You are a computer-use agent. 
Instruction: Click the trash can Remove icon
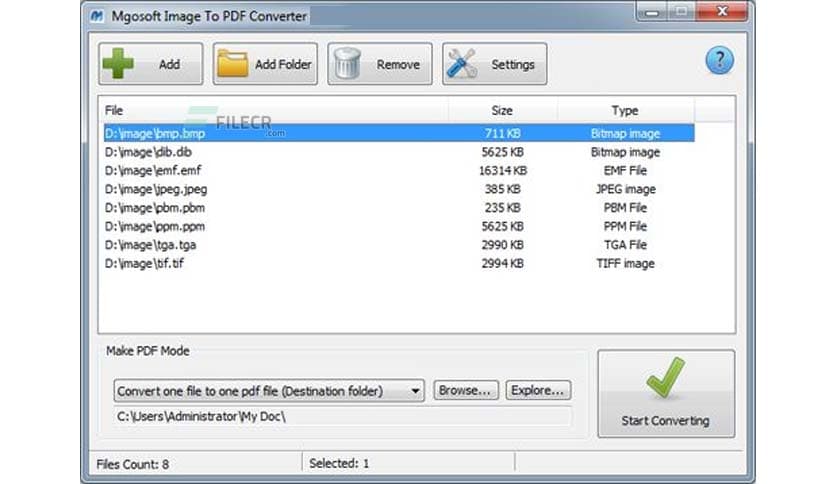point(348,63)
